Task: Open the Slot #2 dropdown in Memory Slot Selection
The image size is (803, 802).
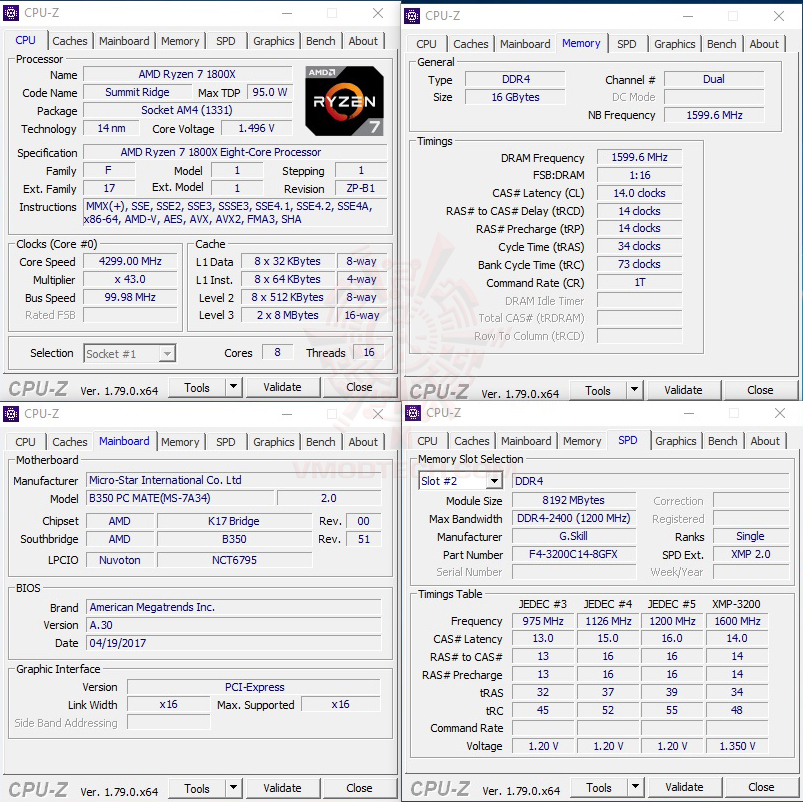Action: (x=492, y=480)
